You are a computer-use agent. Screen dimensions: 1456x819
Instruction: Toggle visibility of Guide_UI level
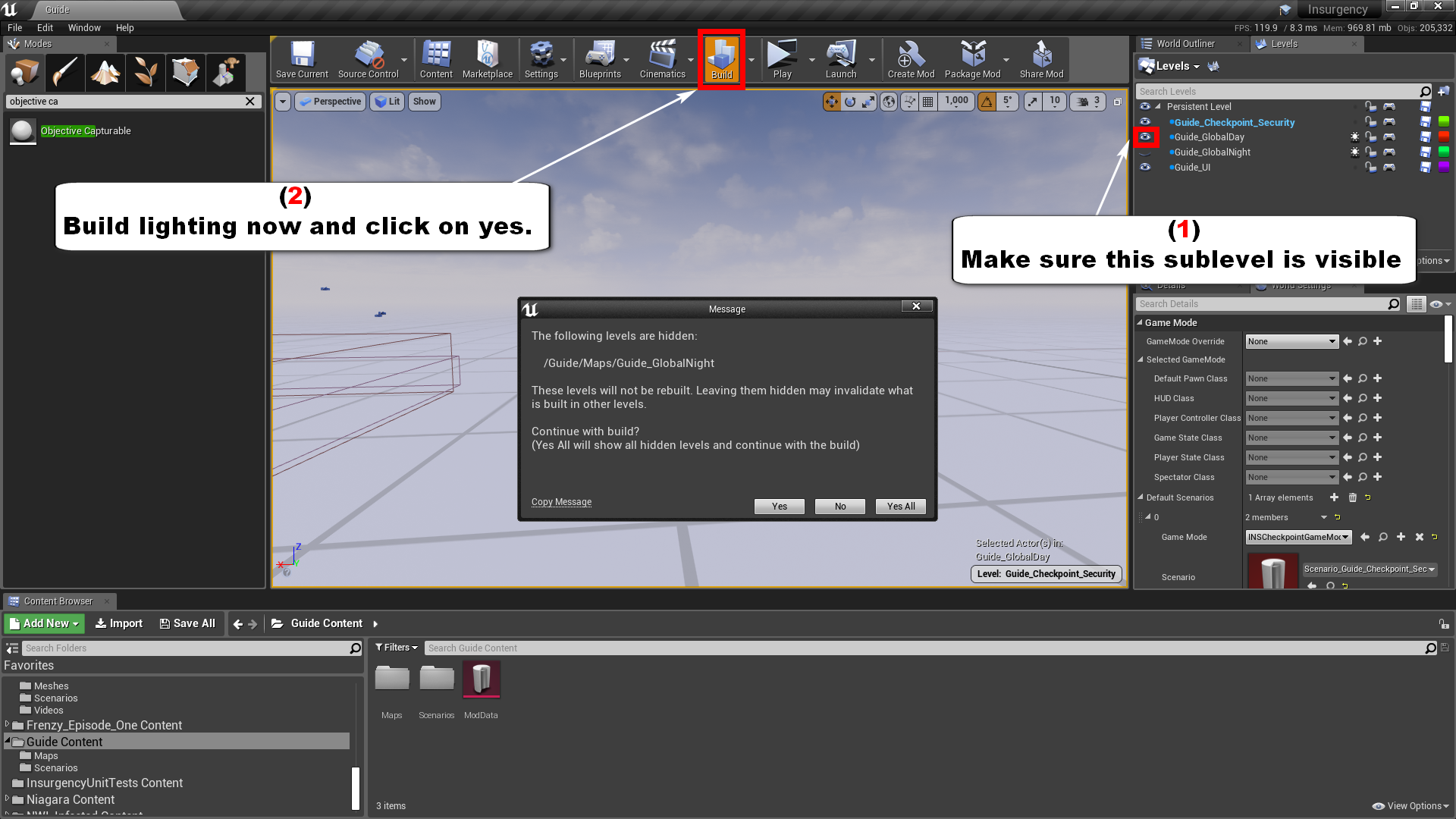click(1145, 168)
